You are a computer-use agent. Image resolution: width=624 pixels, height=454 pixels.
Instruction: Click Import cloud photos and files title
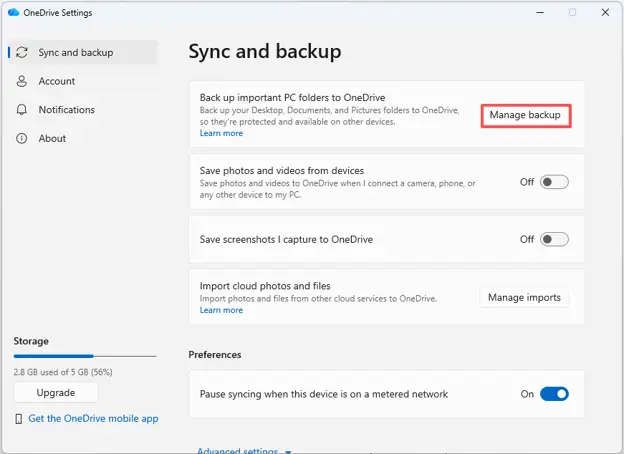[x=265, y=286]
